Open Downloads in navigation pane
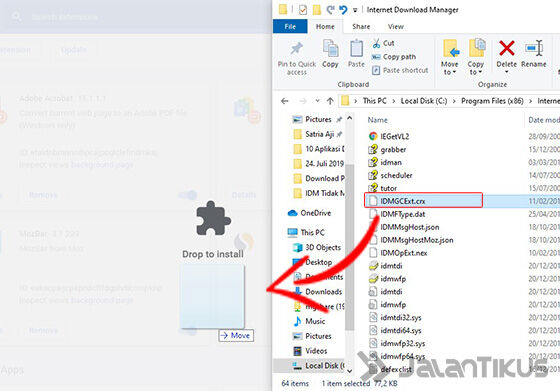Screen dimensions: 560x391 [318, 292]
